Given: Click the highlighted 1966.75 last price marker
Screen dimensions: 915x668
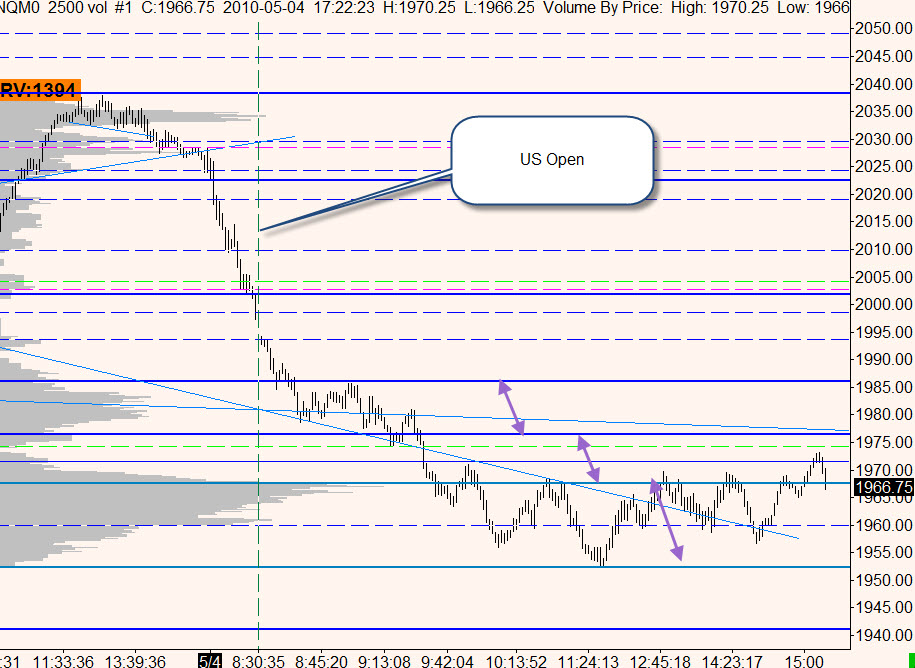Looking at the screenshot, I should [x=883, y=487].
